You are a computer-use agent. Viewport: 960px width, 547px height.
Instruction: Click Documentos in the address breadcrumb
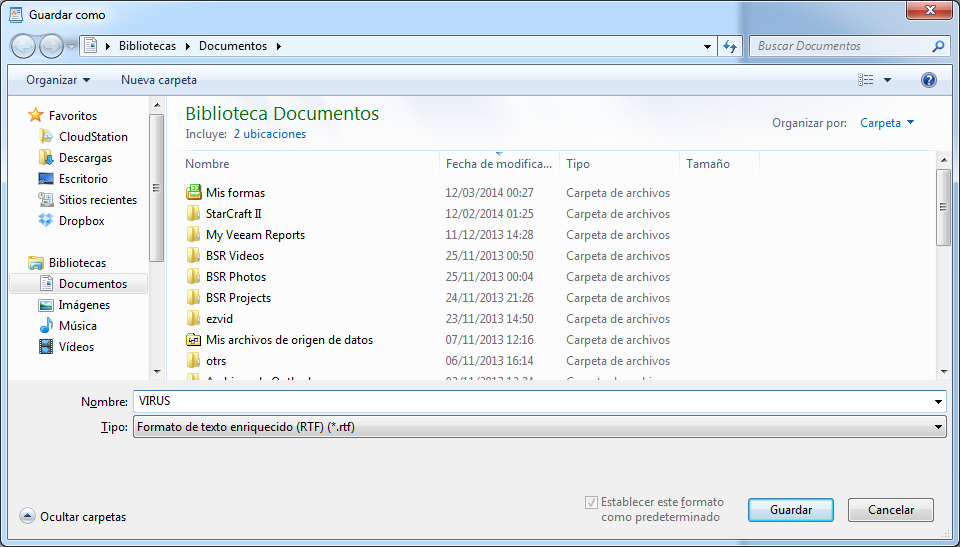(233, 46)
